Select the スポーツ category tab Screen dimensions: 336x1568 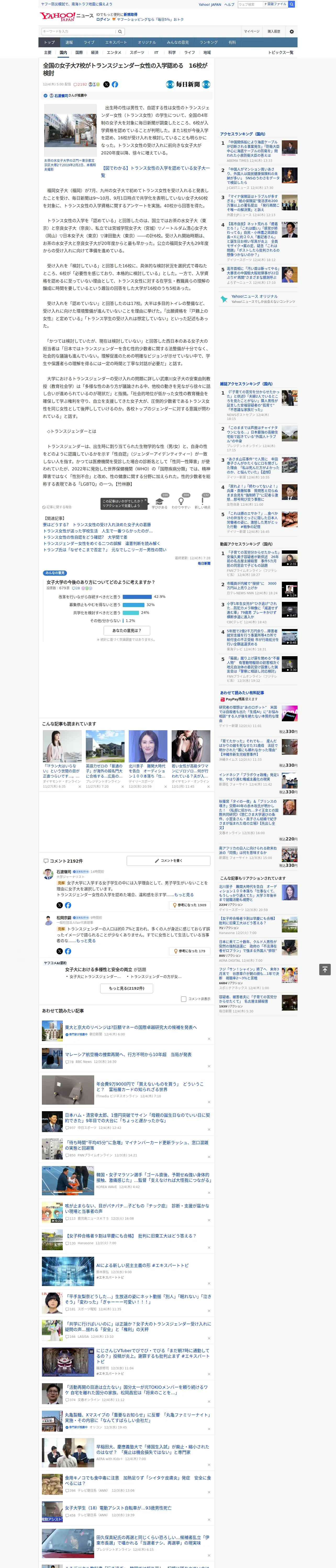click(x=137, y=52)
